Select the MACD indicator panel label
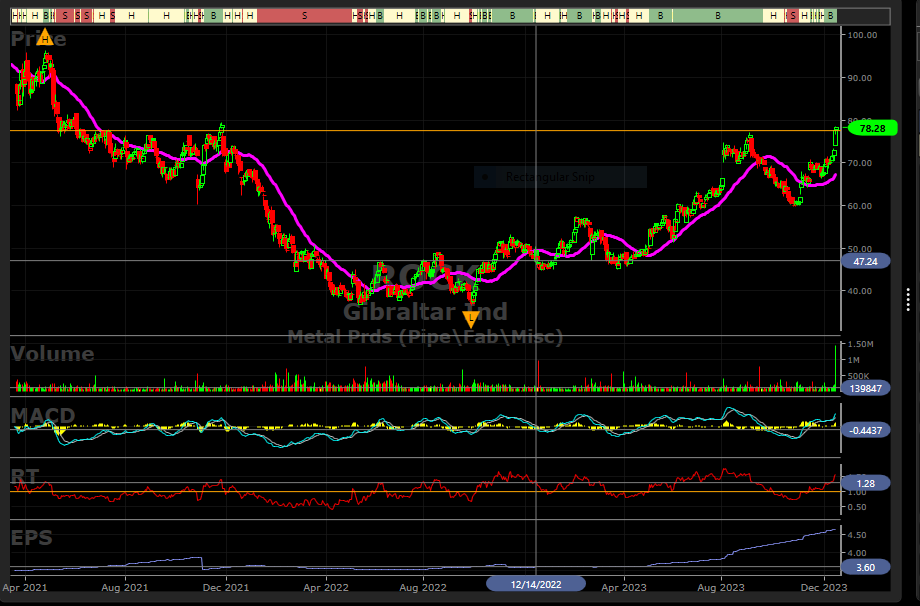The image size is (920, 606). point(42,415)
